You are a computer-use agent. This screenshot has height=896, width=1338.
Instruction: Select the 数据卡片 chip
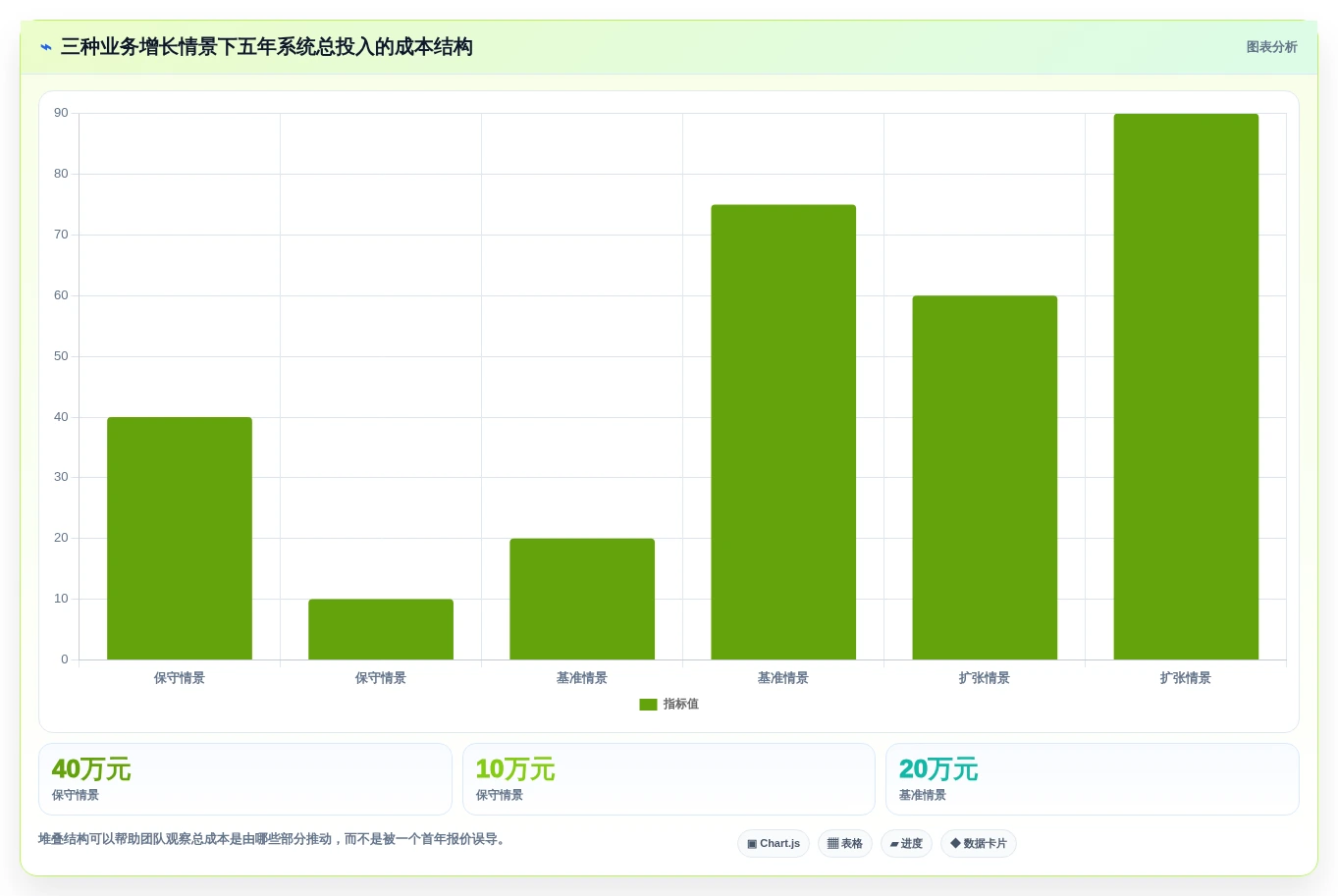[x=979, y=844]
